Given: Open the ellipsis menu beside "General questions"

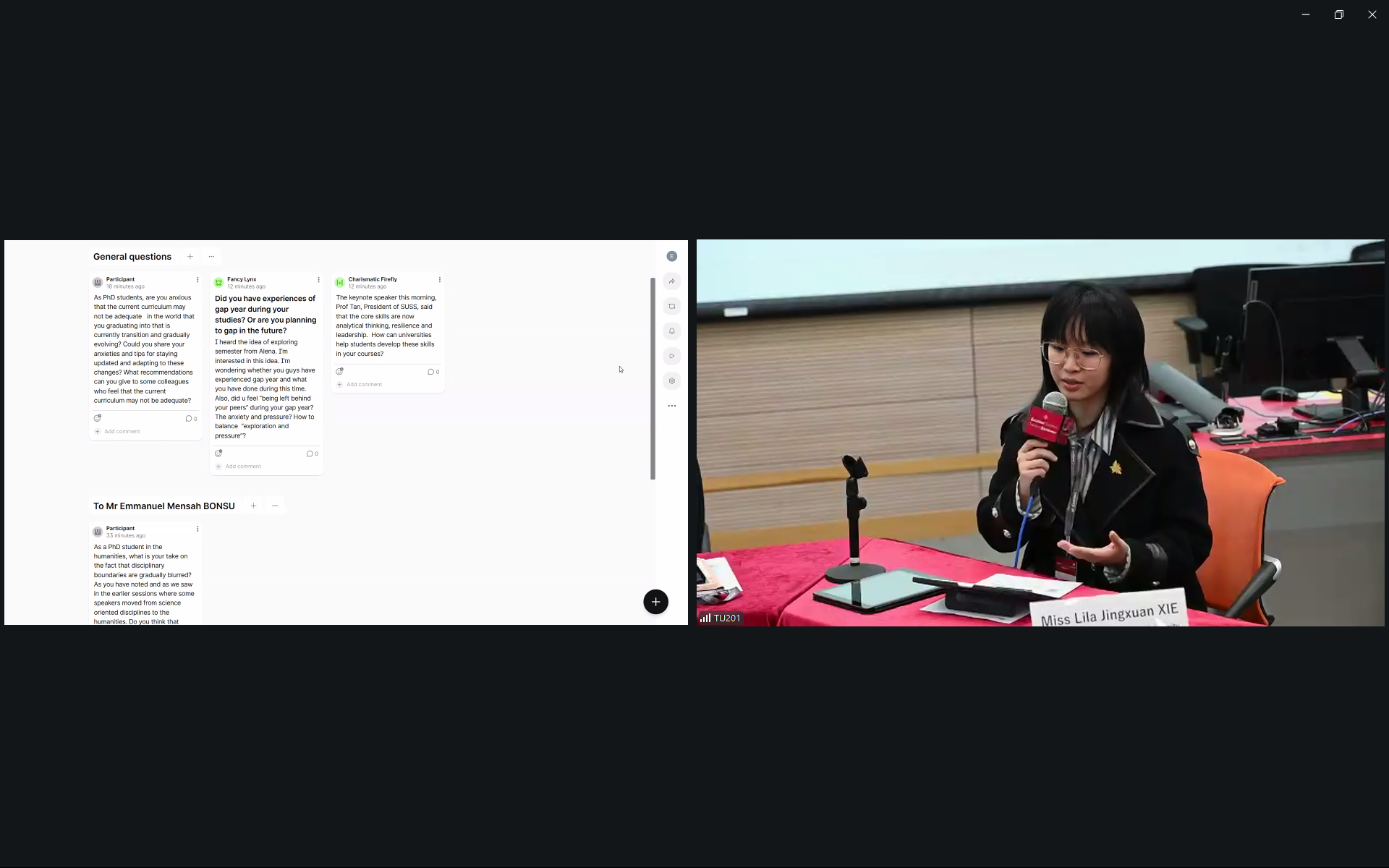Looking at the screenshot, I should coord(211,256).
